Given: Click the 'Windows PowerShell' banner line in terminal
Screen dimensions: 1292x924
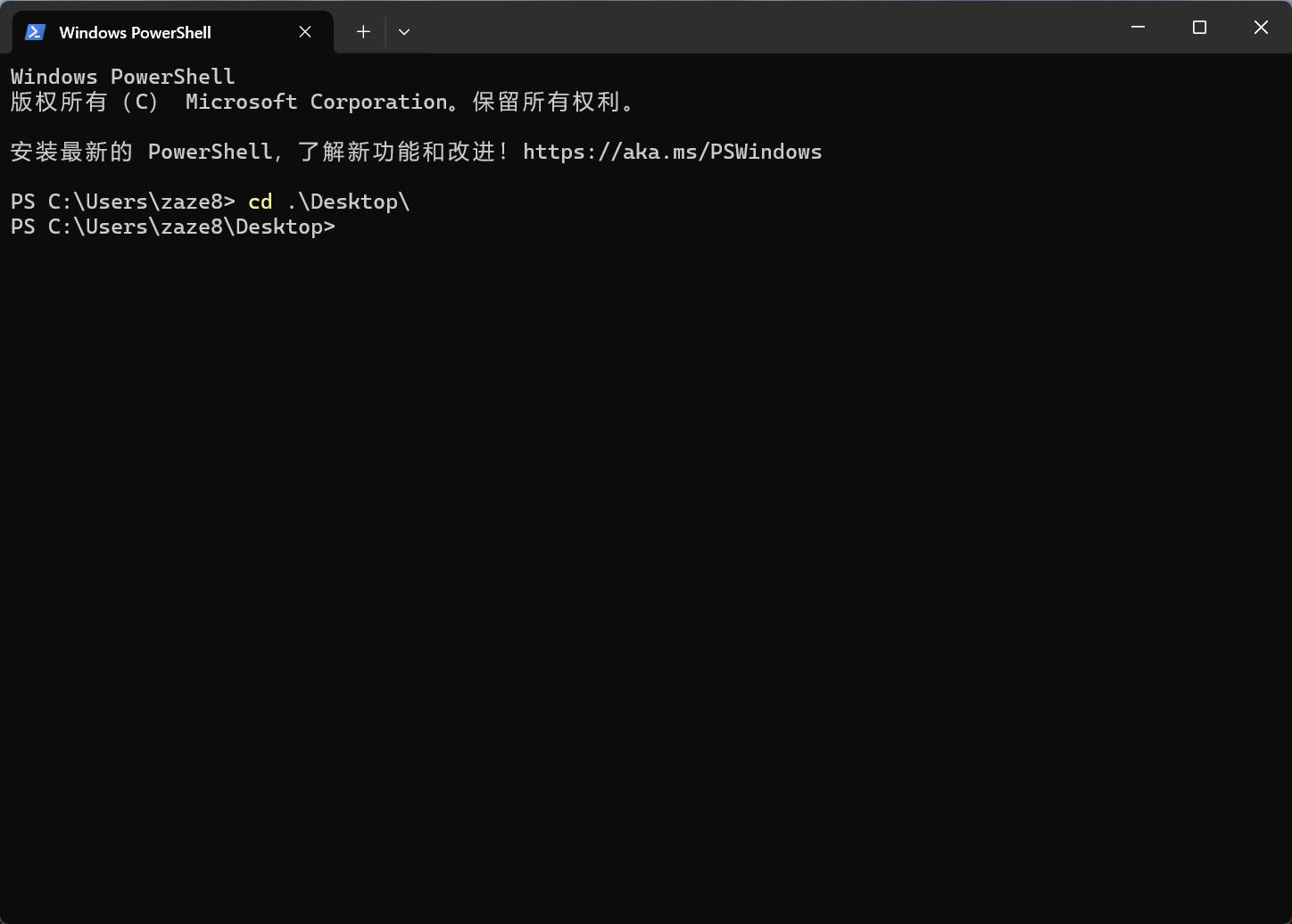Looking at the screenshot, I should [x=122, y=77].
